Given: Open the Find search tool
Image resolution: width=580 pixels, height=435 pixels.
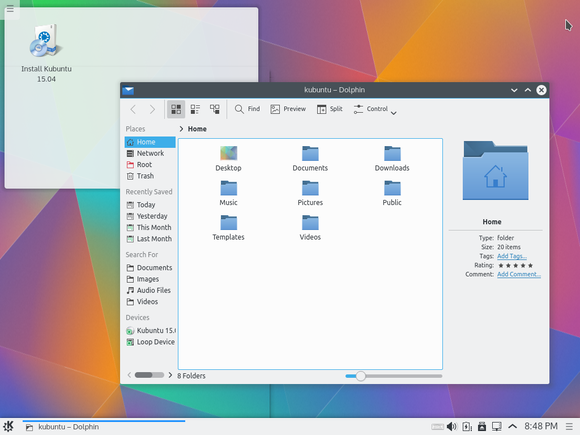Looking at the screenshot, I should (247, 109).
